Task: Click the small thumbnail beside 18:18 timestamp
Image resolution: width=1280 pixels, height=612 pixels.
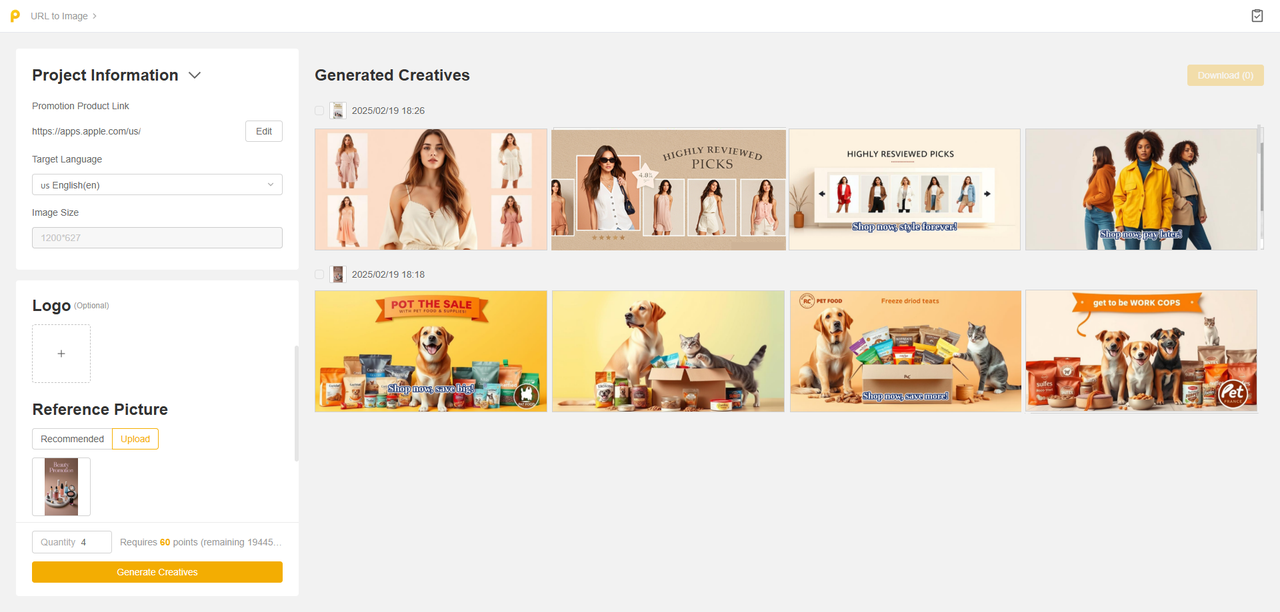Action: (338, 274)
